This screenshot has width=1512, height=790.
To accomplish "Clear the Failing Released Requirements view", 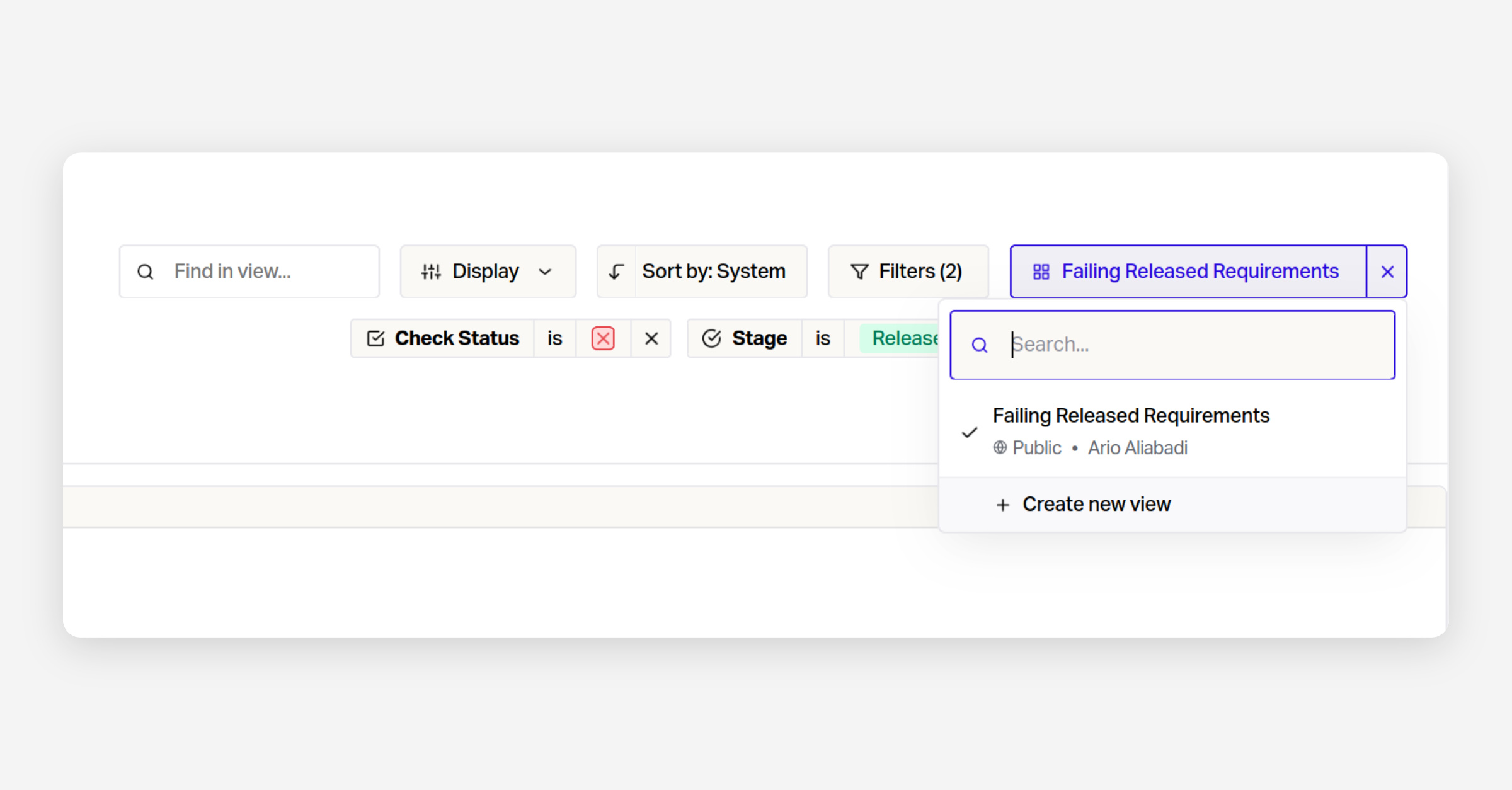I will 1387,272.
